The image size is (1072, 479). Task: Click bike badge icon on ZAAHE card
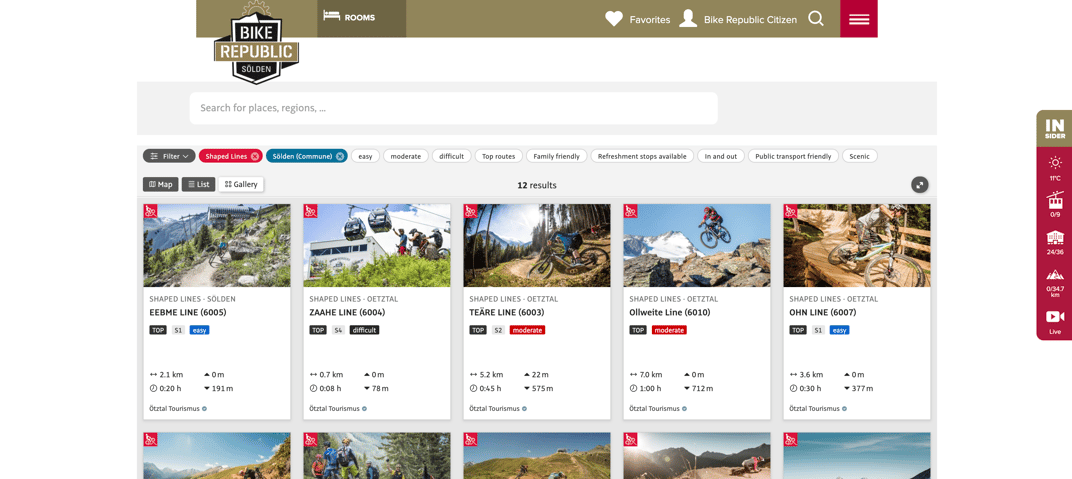click(x=310, y=211)
